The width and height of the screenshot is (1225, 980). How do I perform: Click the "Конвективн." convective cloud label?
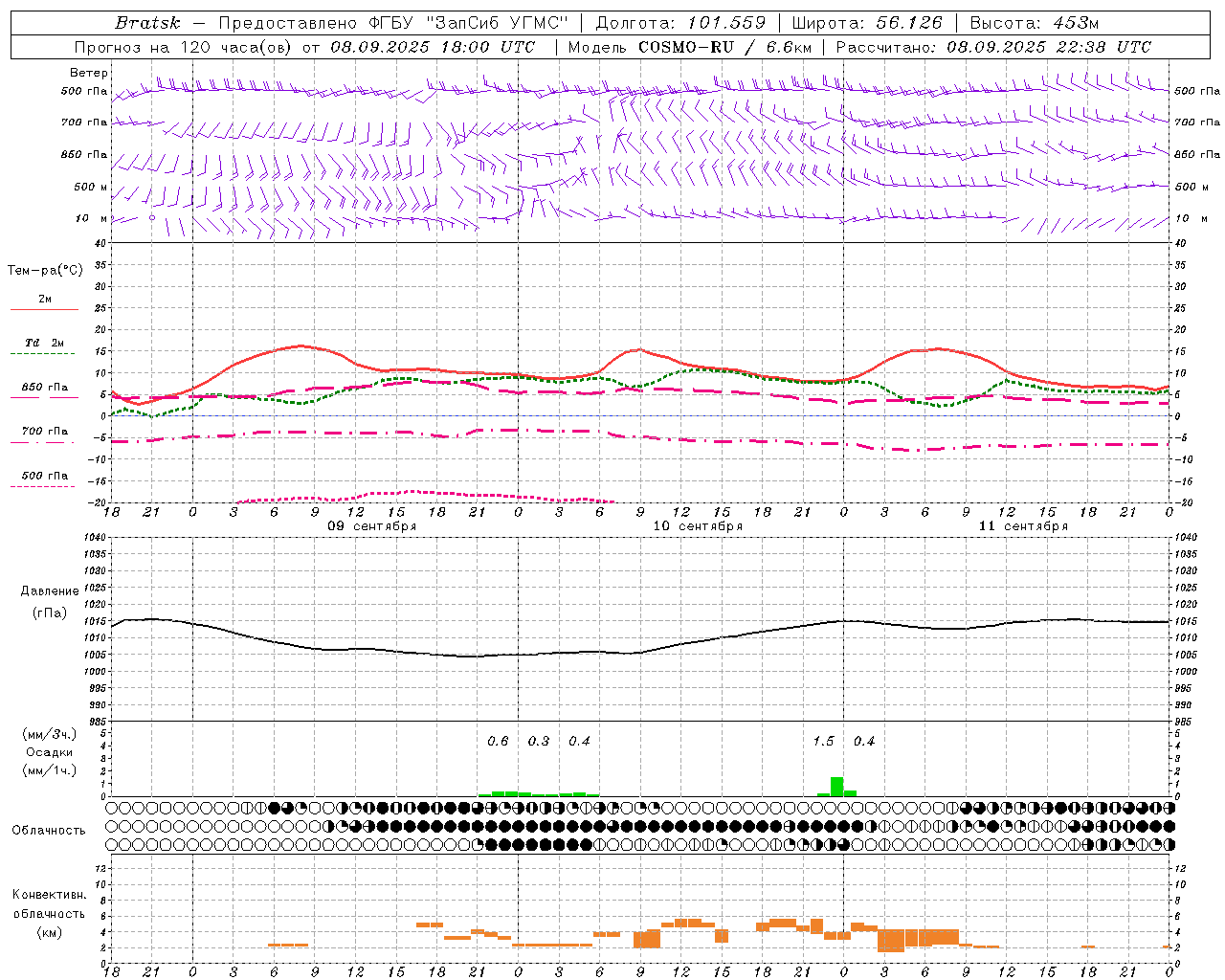[x=50, y=895]
